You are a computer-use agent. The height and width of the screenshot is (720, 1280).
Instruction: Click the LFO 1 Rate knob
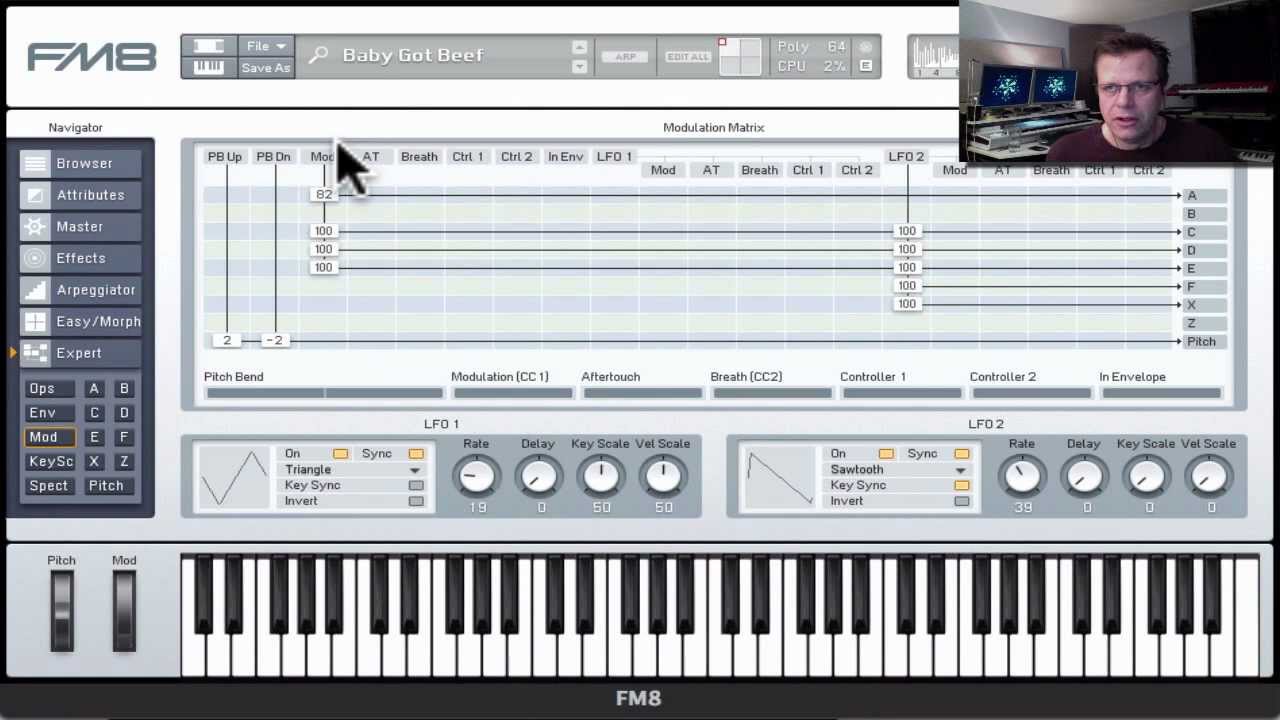coord(476,477)
